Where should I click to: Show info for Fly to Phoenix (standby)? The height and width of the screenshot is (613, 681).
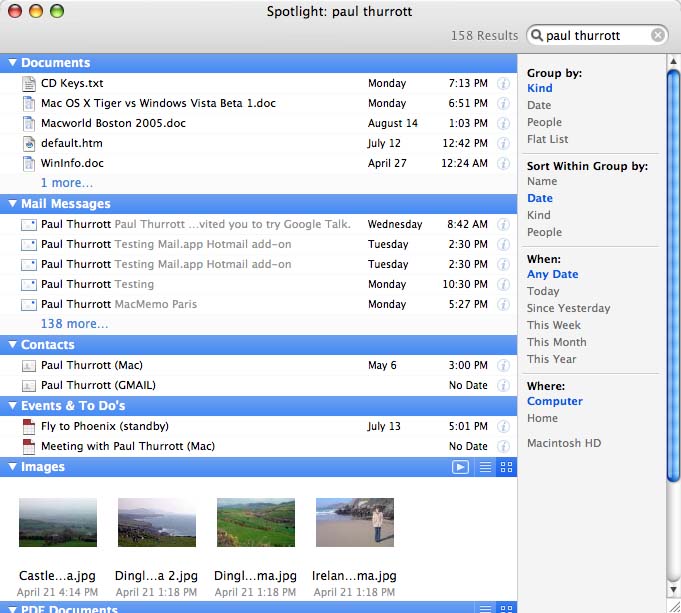pyautogui.click(x=503, y=427)
